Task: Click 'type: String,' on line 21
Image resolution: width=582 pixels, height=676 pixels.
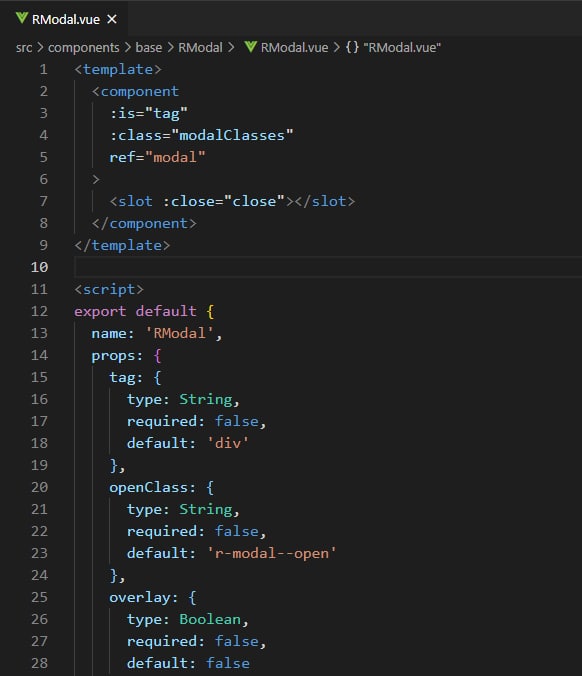Action: pyautogui.click(x=183, y=510)
